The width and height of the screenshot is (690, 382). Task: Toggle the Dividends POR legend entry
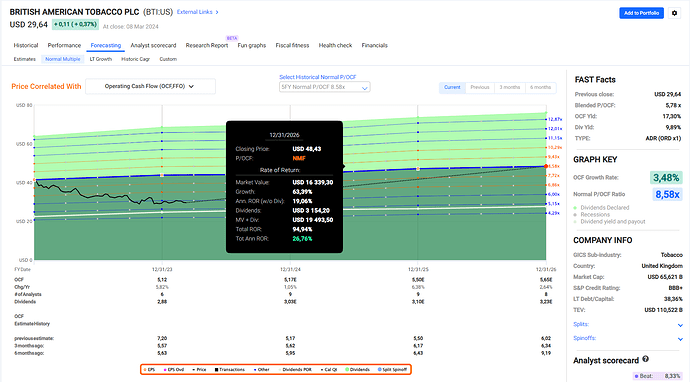295,370
